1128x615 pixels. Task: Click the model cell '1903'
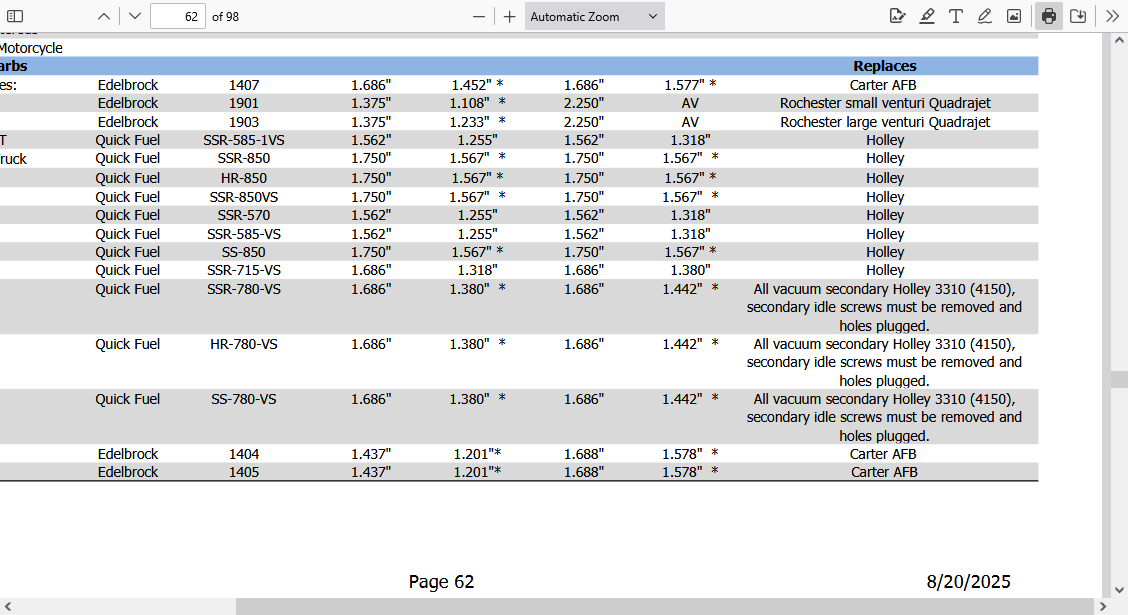(x=244, y=122)
